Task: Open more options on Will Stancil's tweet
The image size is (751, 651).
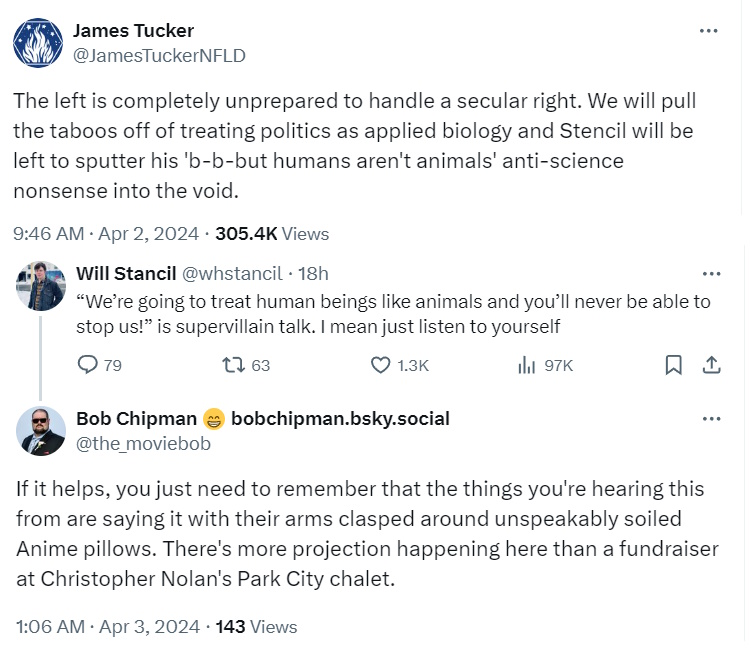Action: point(712,274)
